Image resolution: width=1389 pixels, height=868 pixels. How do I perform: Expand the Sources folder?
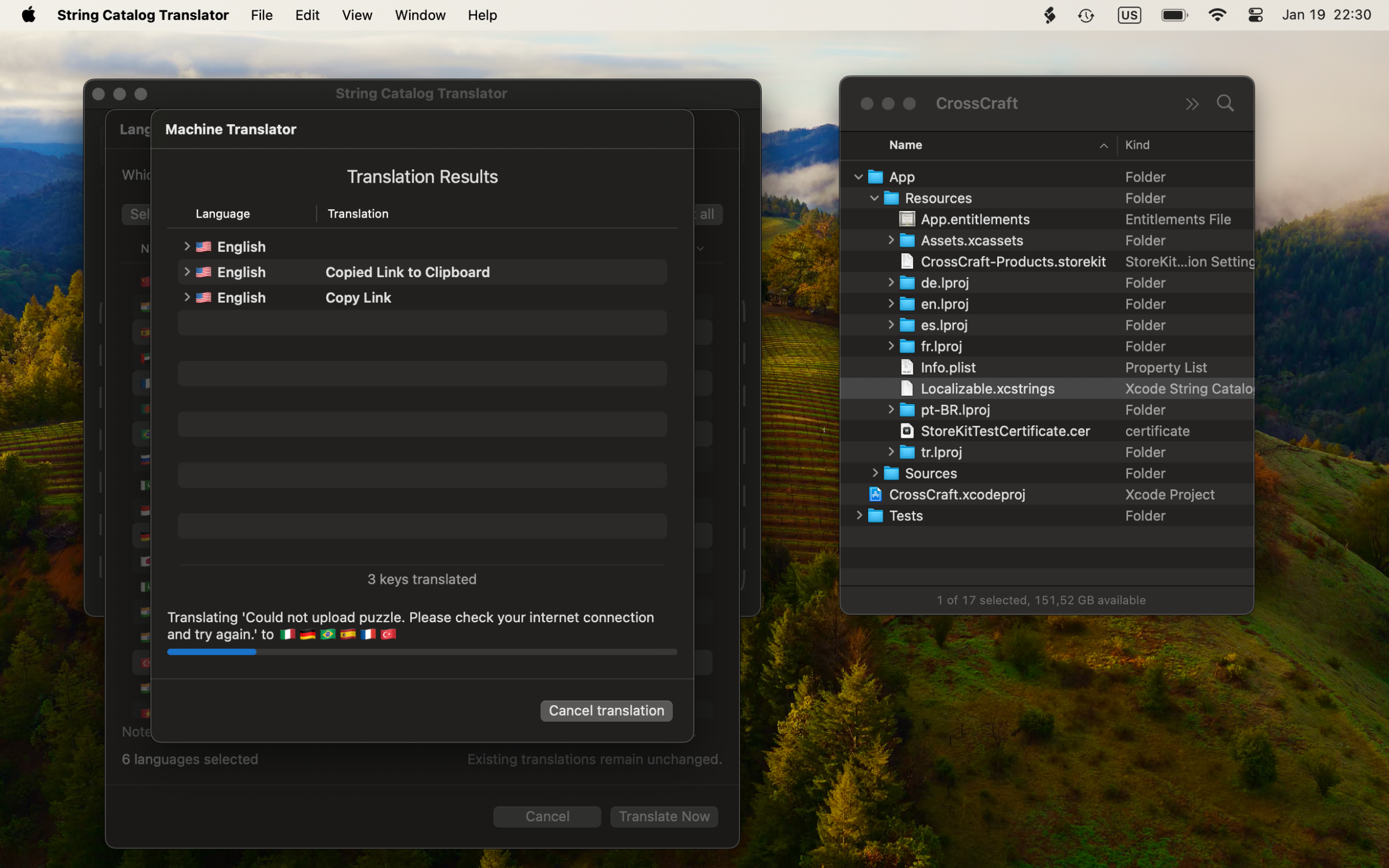point(875,473)
